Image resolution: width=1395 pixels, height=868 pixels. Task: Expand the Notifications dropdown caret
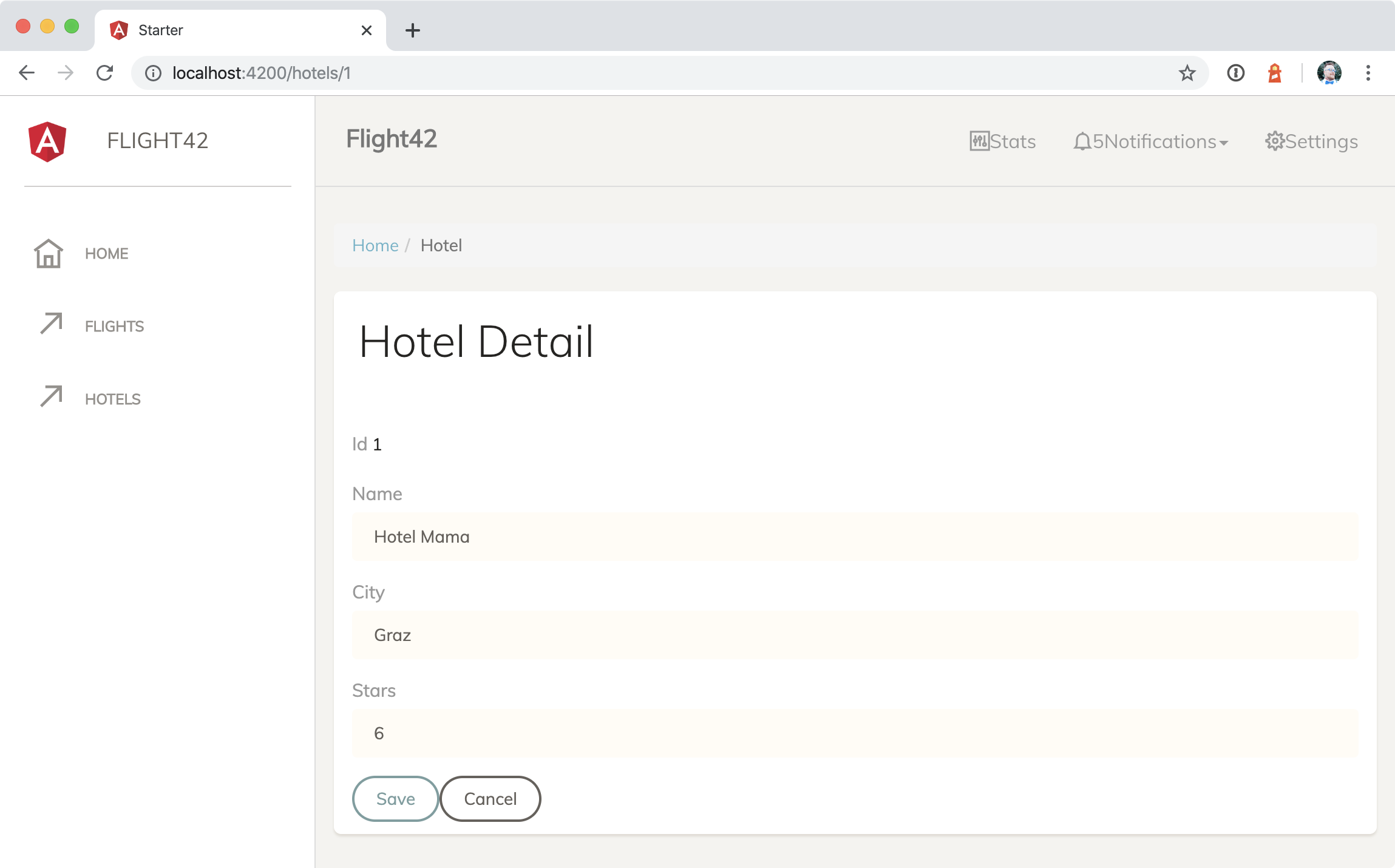point(1224,143)
